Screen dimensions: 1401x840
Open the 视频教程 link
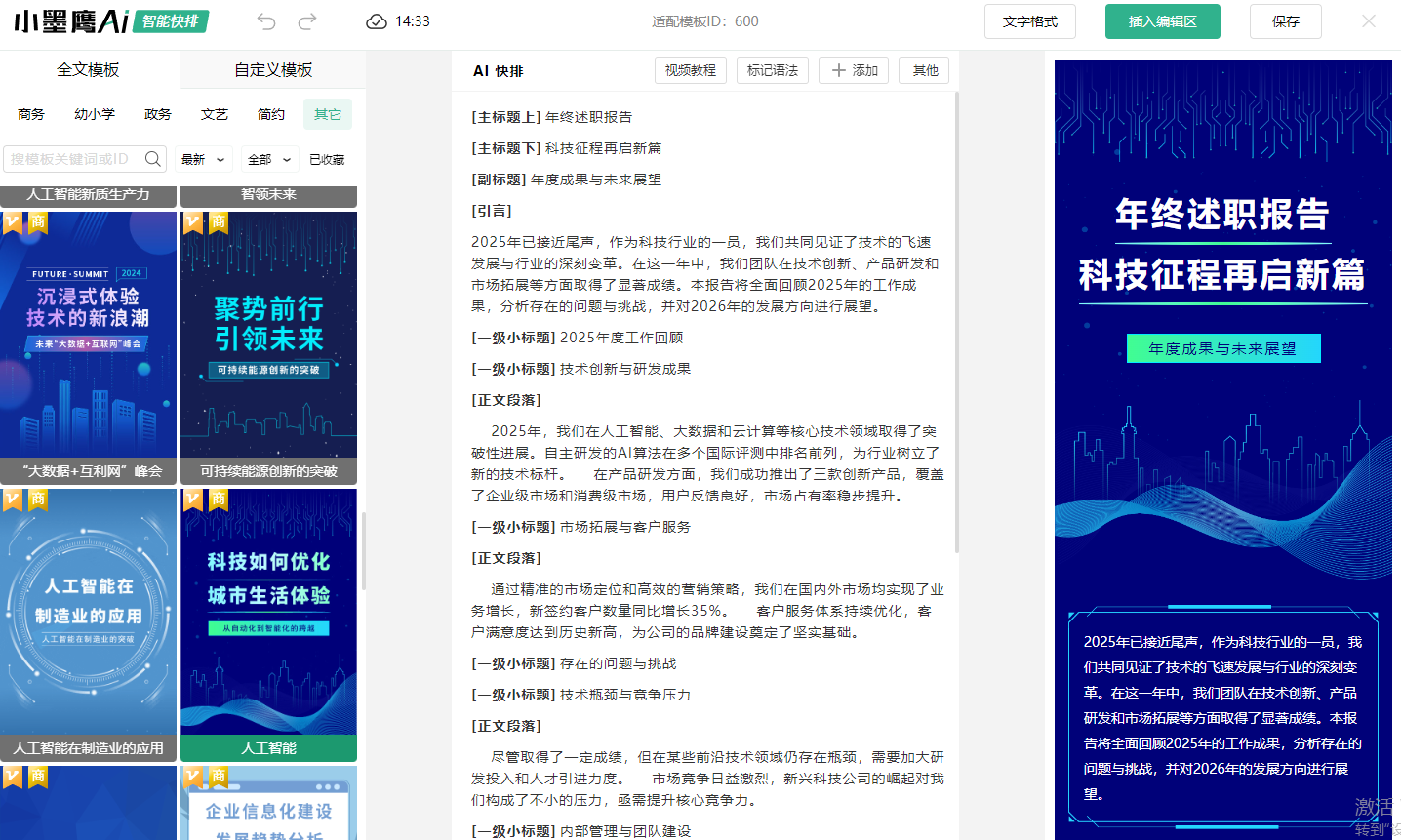pyautogui.click(x=691, y=70)
